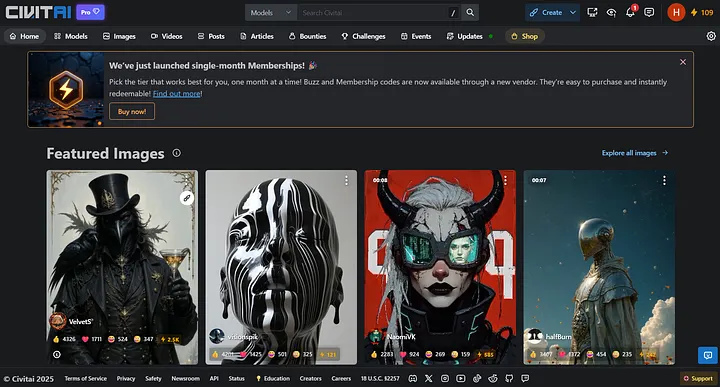Follow the Find out more link
The image size is (720, 387).
point(176,94)
